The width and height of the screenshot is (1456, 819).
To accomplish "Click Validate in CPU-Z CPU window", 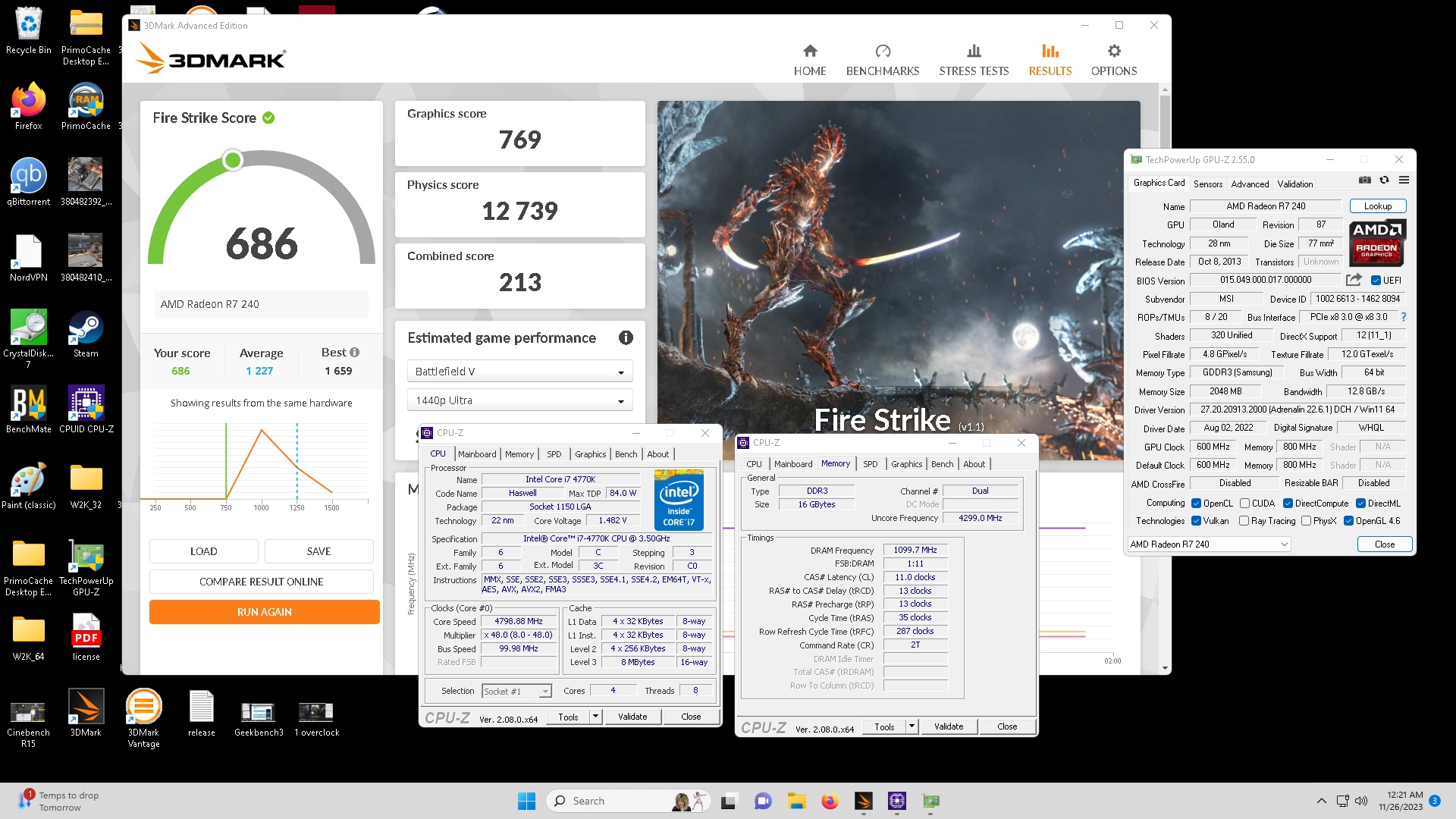I will tap(632, 717).
